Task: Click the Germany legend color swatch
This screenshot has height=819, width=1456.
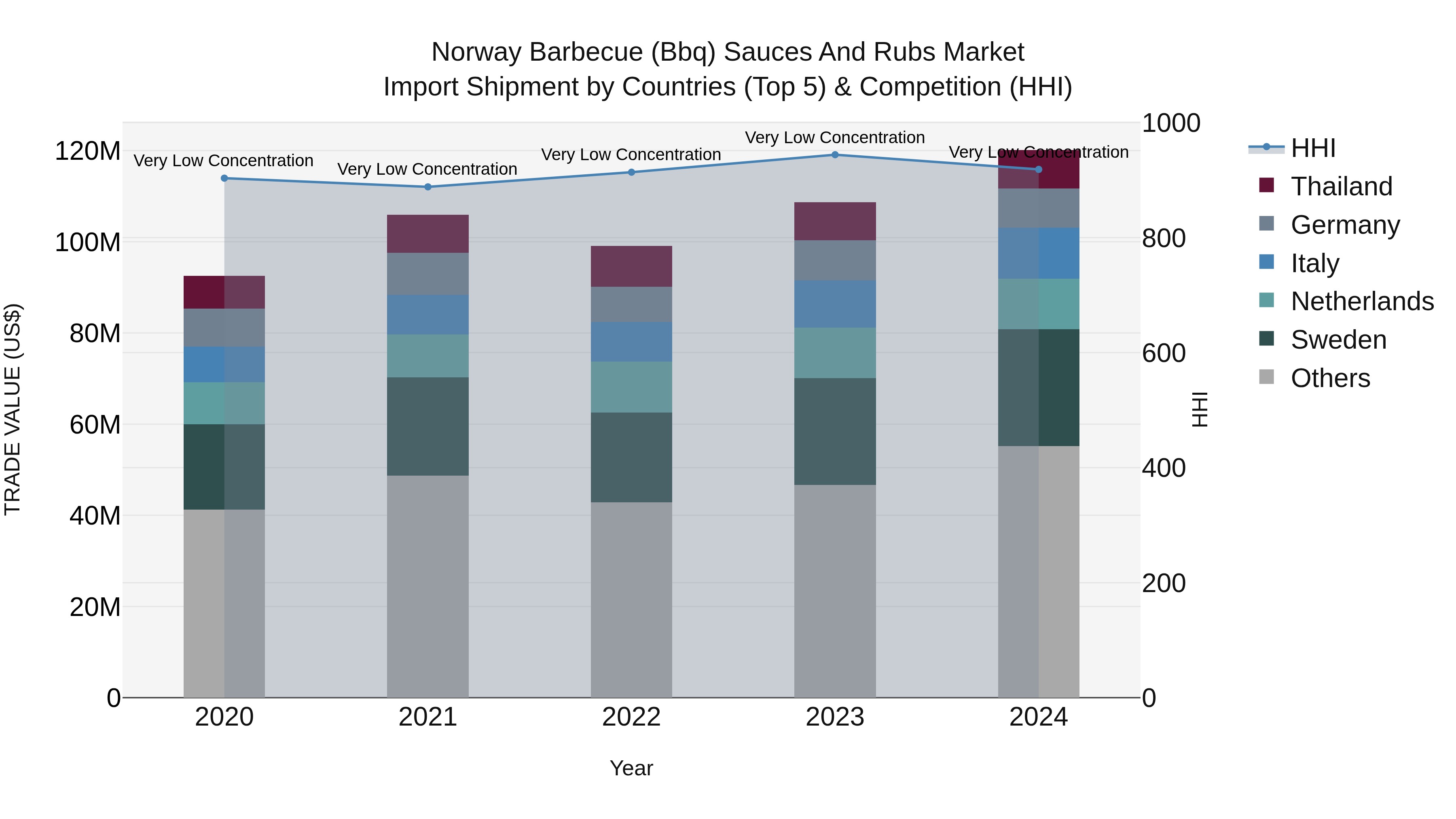Action: click(1267, 224)
